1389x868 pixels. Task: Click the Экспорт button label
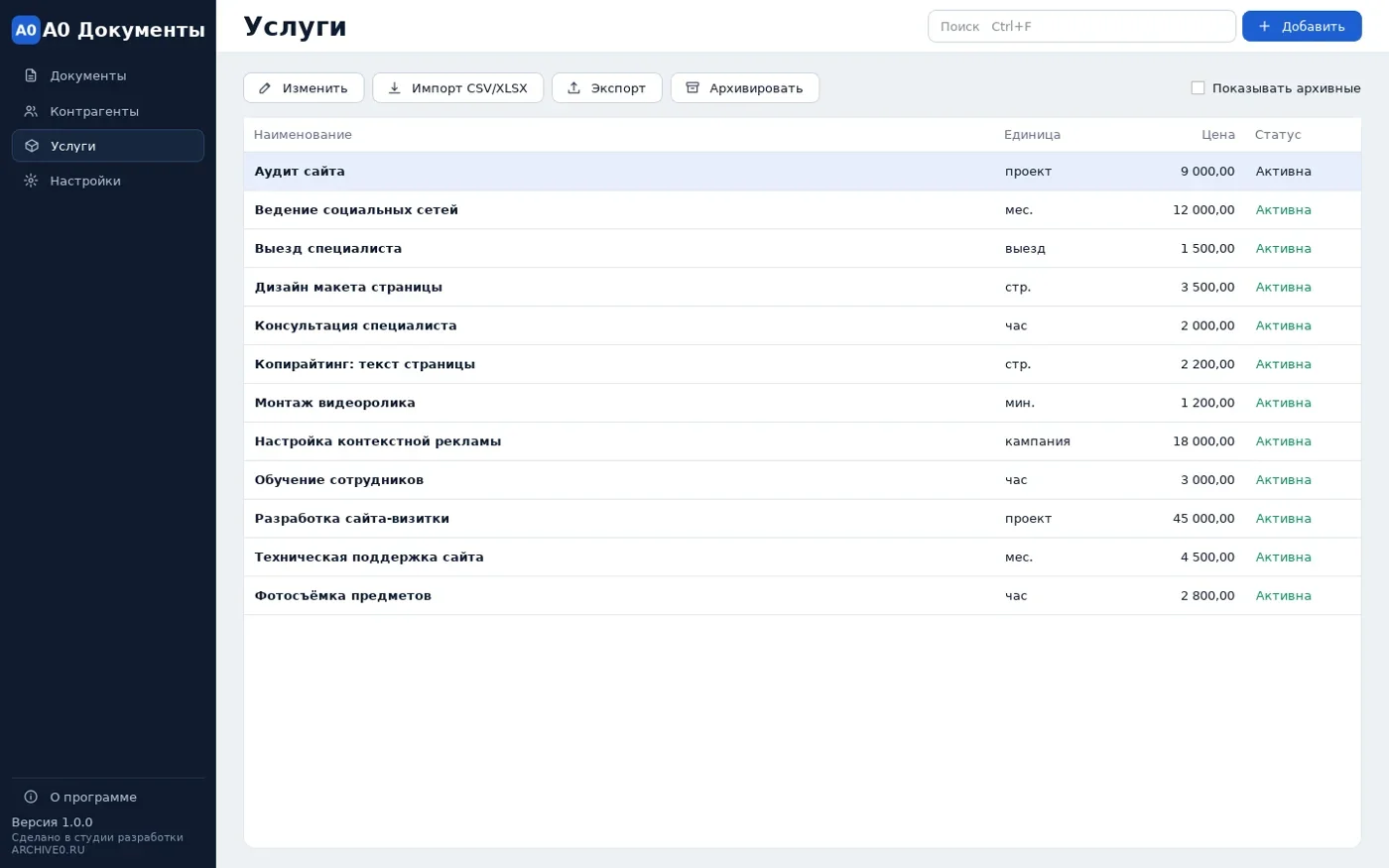click(x=618, y=88)
